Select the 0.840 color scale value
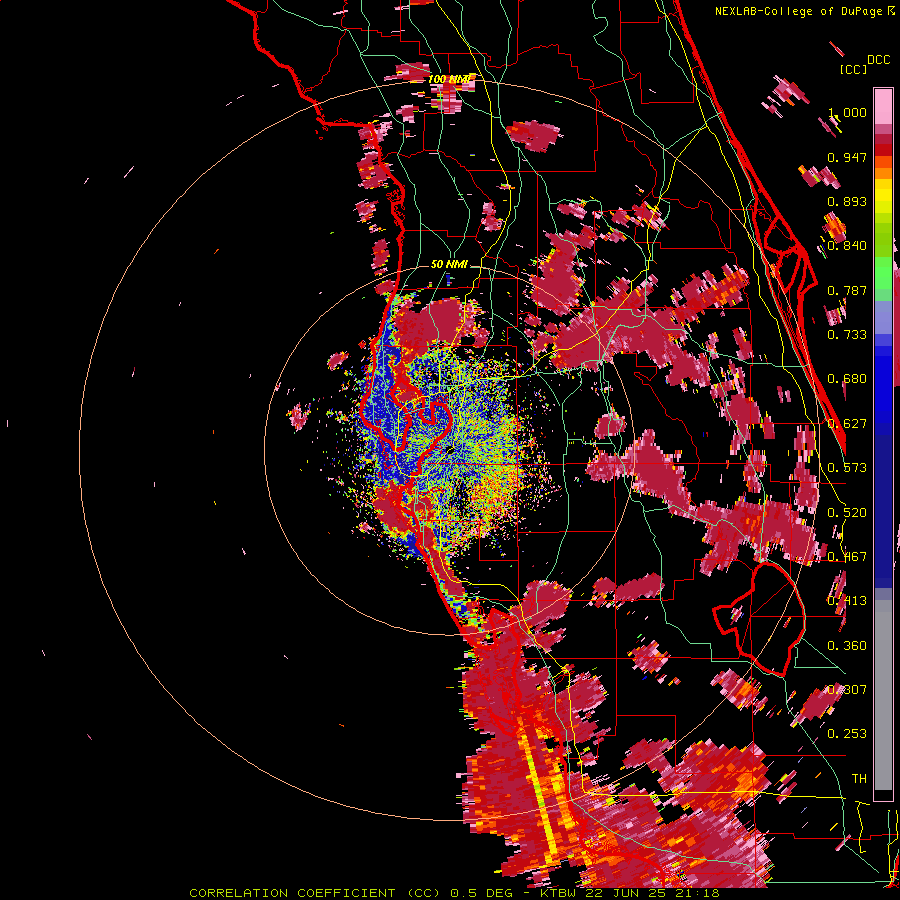 847,246
